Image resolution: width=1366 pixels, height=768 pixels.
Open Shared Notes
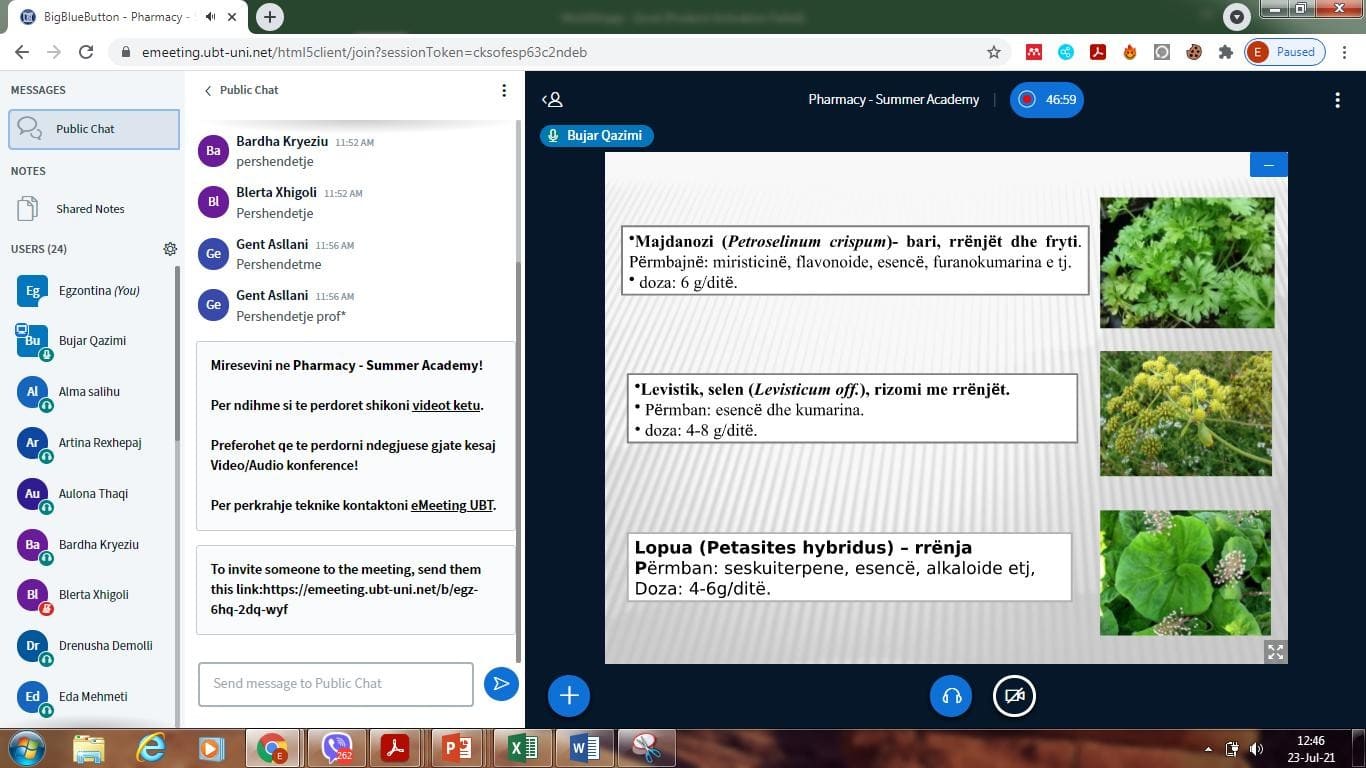pyautogui.click(x=90, y=209)
